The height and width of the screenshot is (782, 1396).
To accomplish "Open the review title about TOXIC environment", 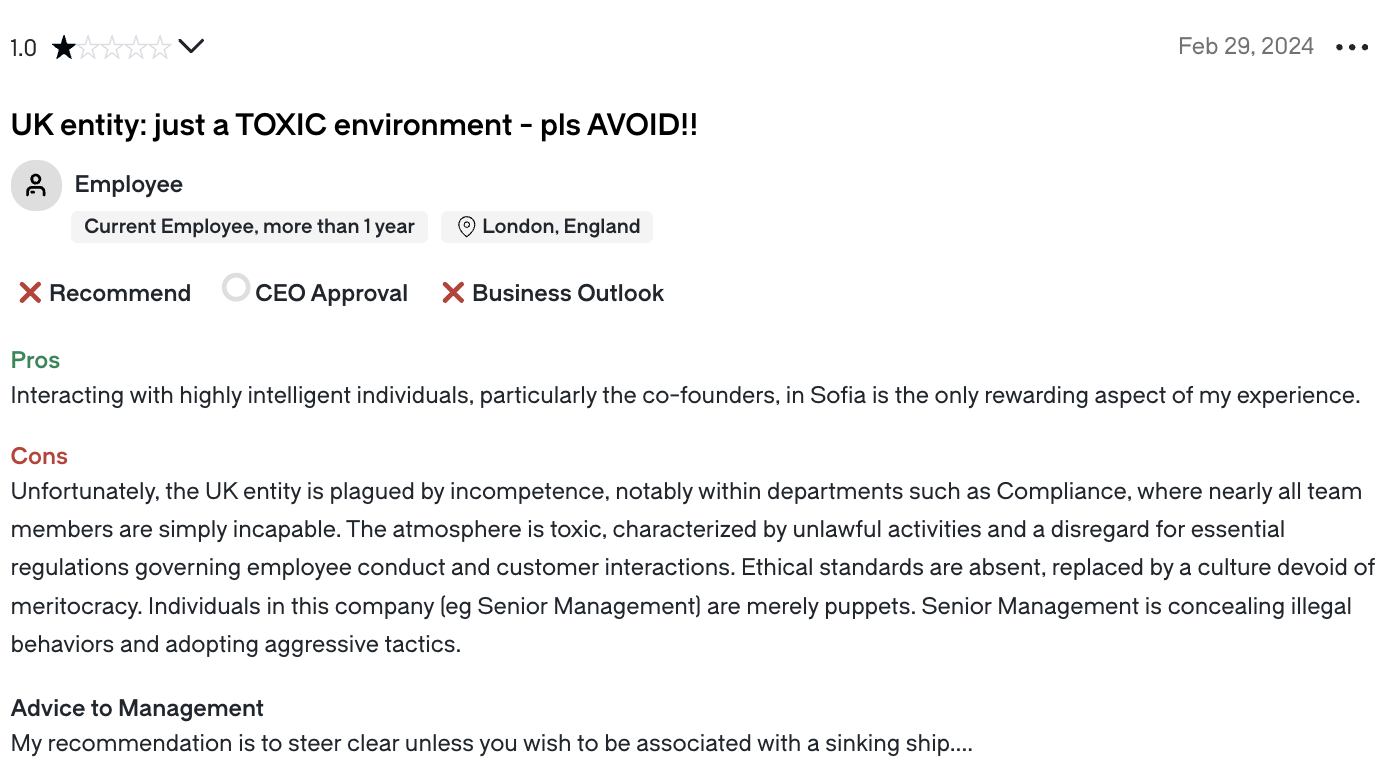I will tap(354, 125).
